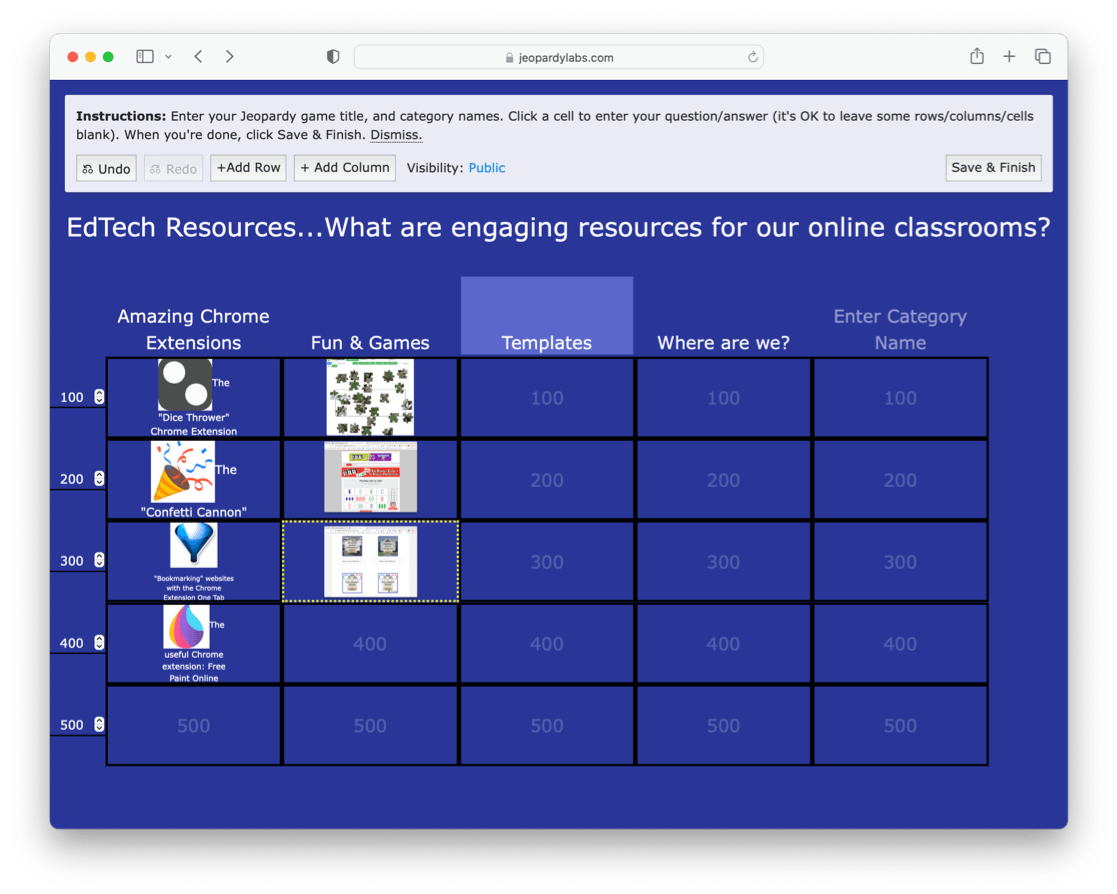Image resolution: width=1117 pixels, height=894 pixels.
Task: Change visibility via the Public link
Action: point(487,168)
